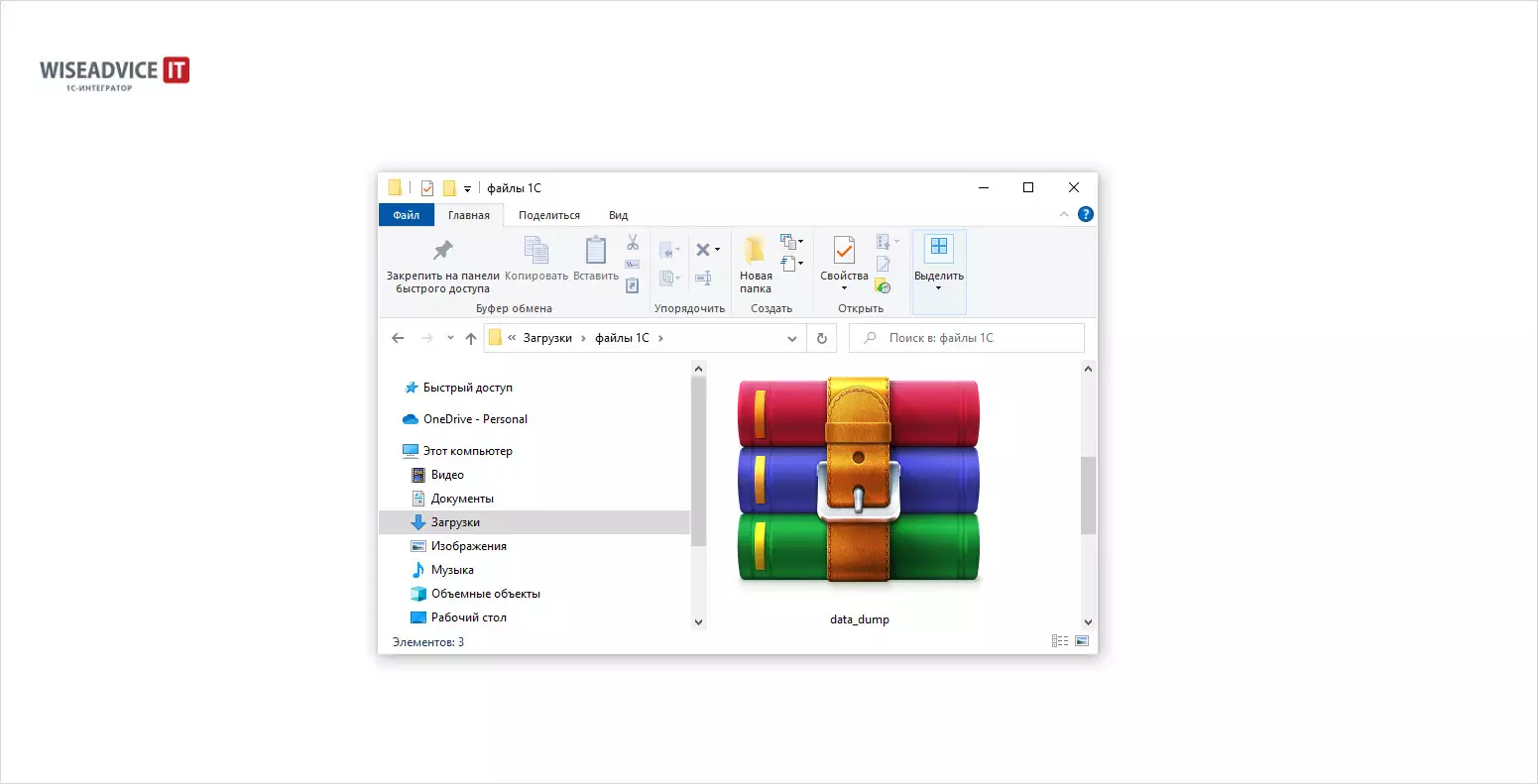Open the delete options dropdown arrow
The height and width of the screenshot is (784, 1538).
718,250
